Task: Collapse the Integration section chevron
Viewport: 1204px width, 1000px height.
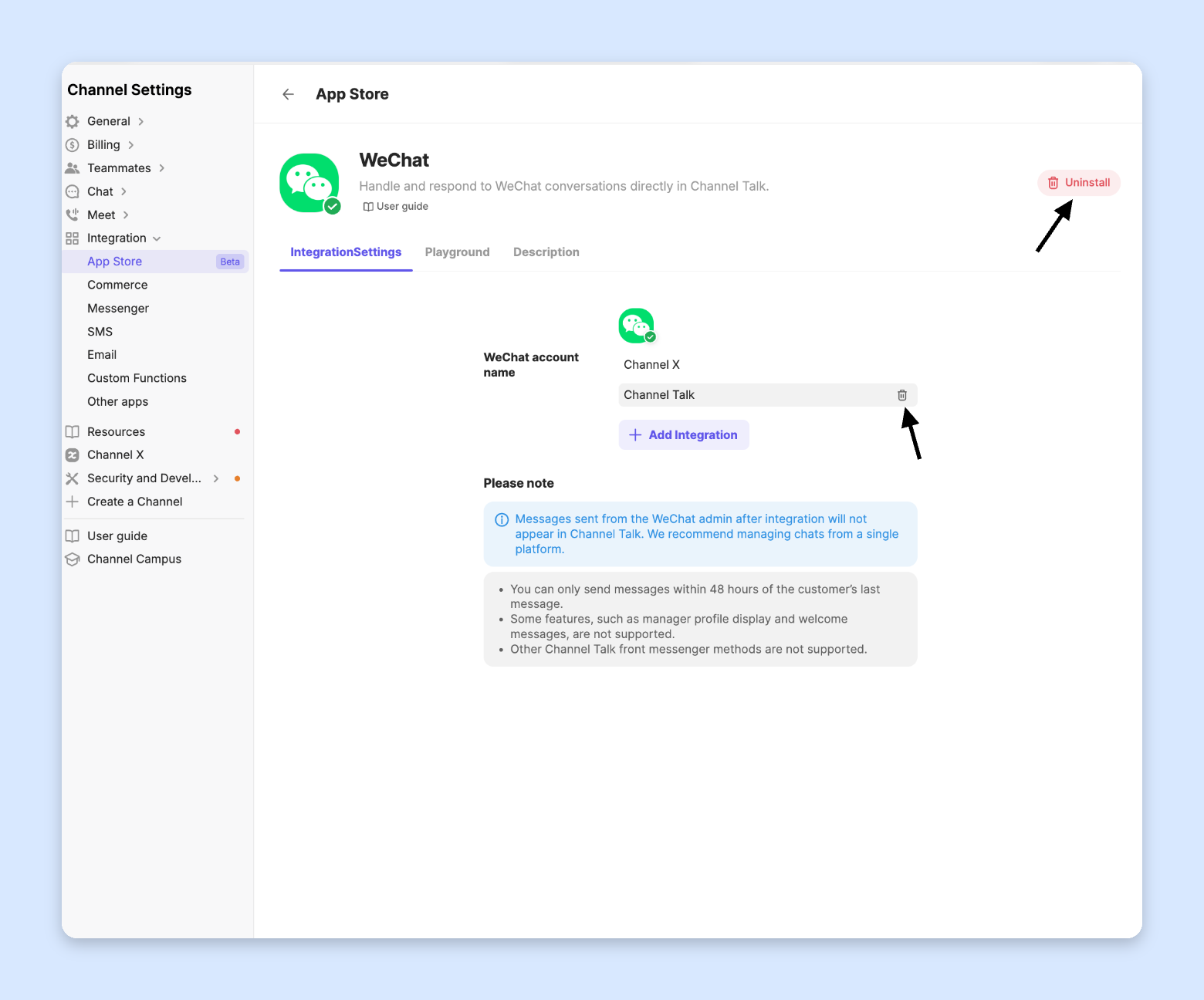Action: [157, 239]
